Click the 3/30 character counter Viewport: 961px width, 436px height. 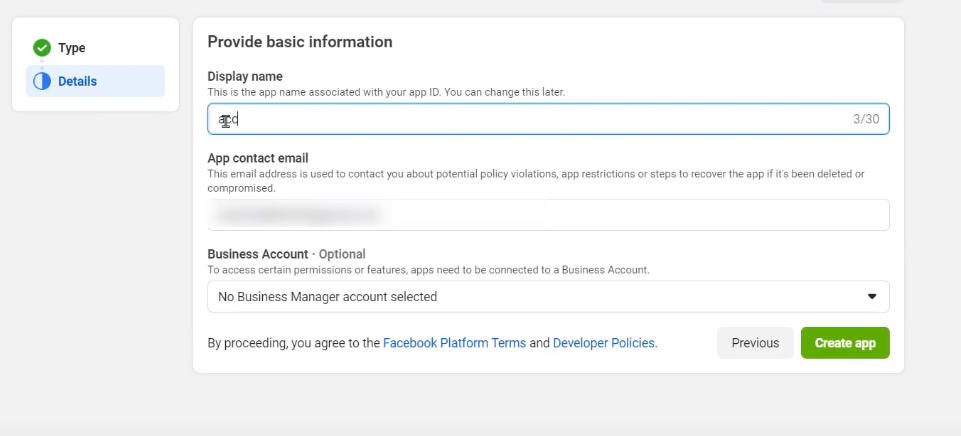(x=866, y=119)
